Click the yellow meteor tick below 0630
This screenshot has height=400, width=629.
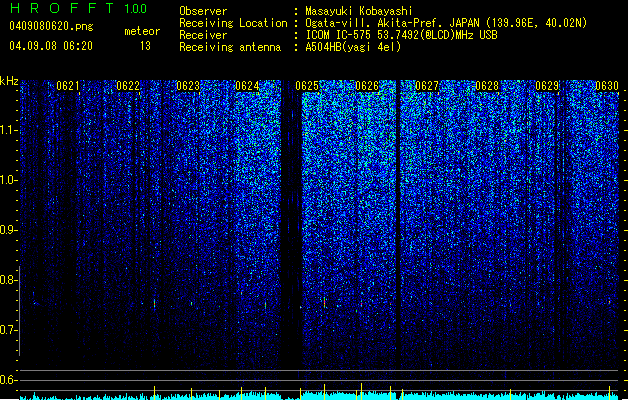tap(609, 391)
